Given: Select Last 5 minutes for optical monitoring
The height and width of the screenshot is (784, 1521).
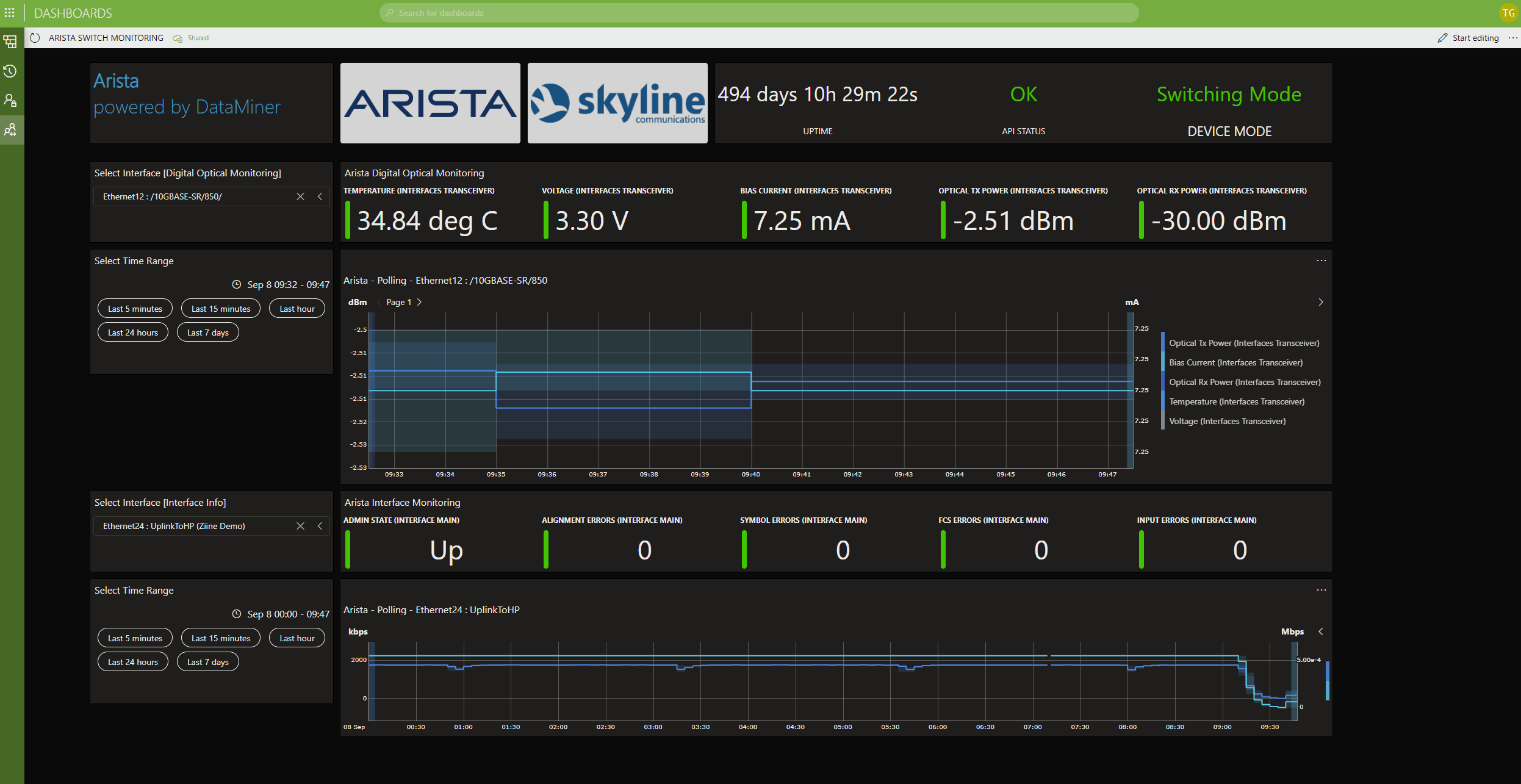Looking at the screenshot, I should coord(135,309).
